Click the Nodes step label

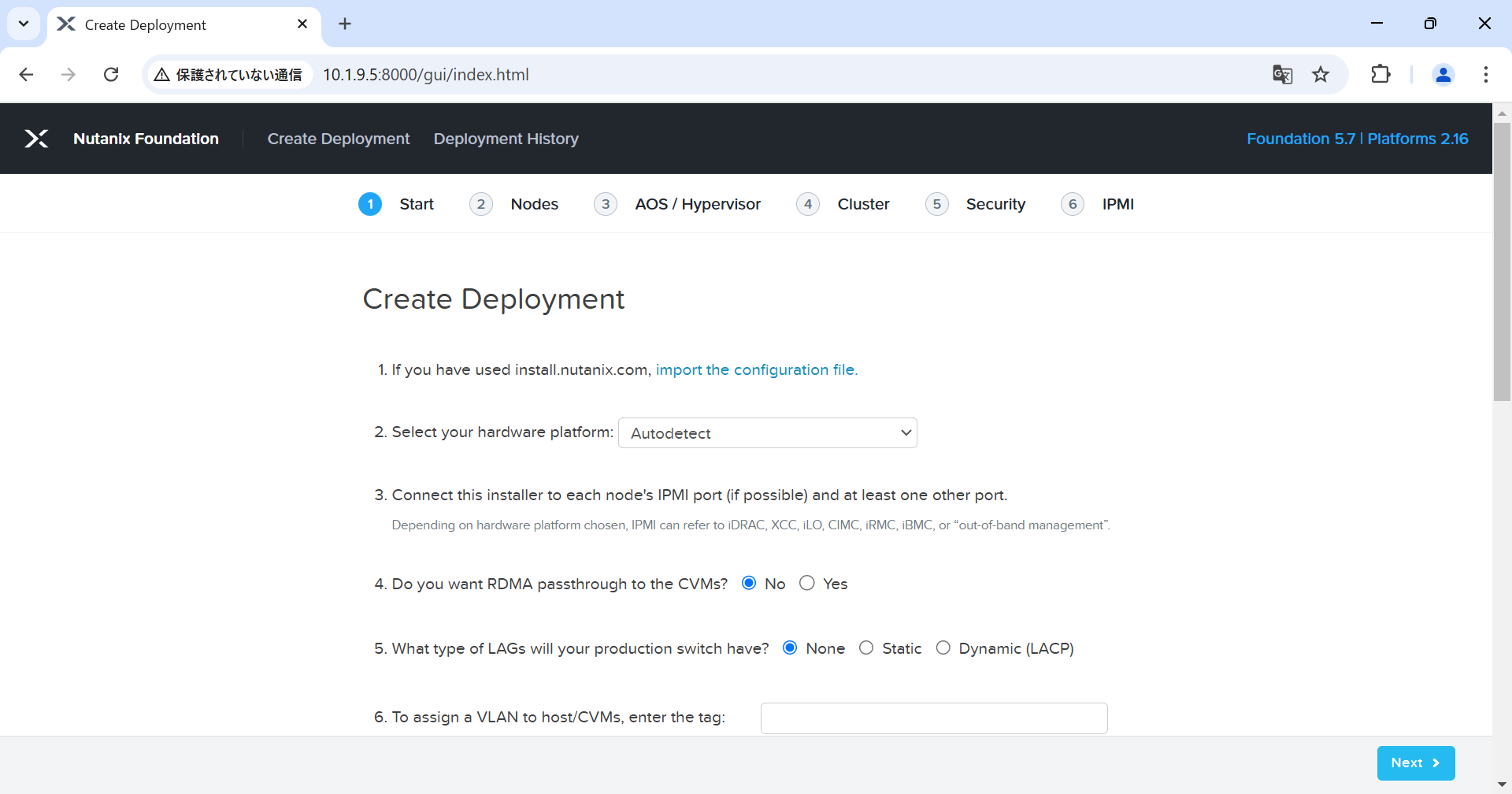tap(535, 204)
